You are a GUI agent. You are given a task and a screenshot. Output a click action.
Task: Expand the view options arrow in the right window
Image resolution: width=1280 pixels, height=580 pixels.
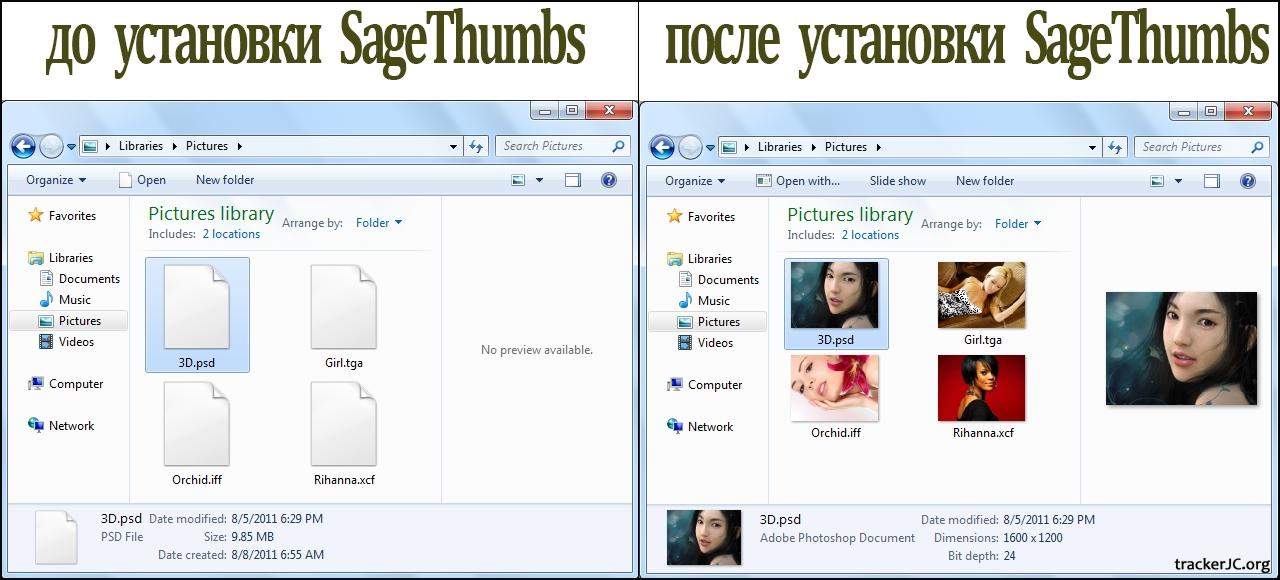(x=1179, y=181)
